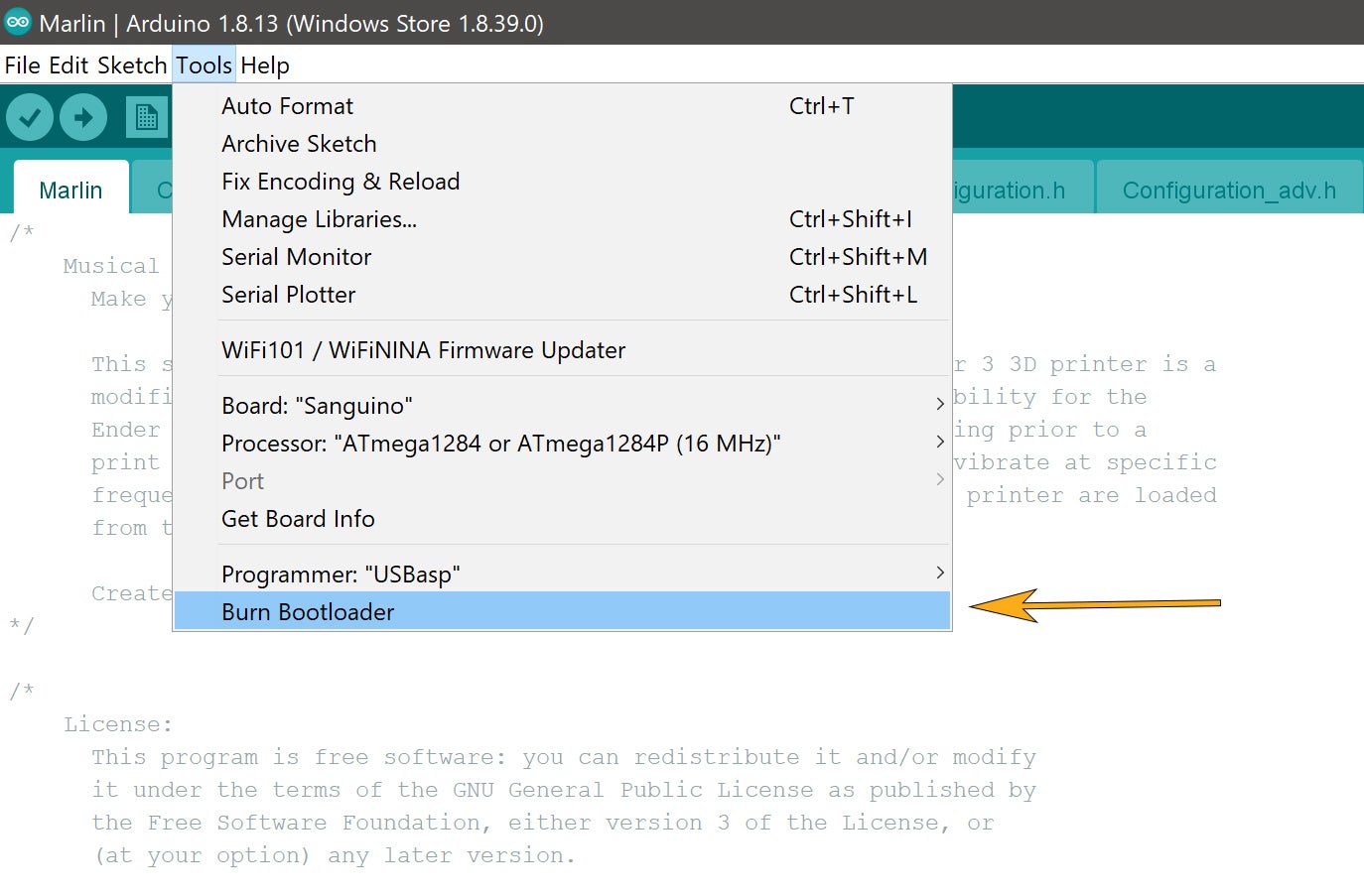The image size is (1364, 896).
Task: Open the File menu
Action: (22, 65)
